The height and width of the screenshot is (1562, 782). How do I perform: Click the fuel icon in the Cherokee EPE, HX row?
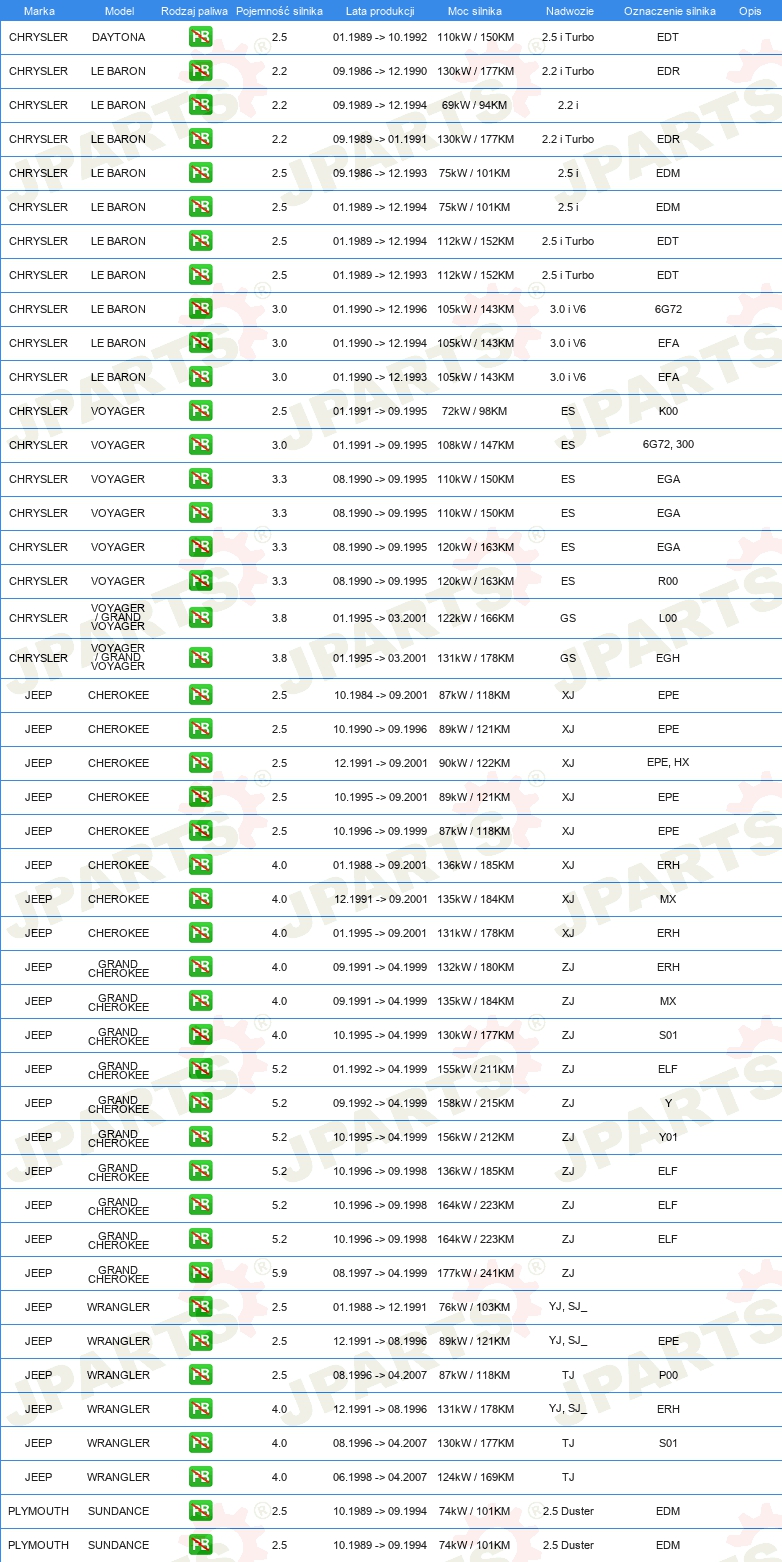click(200, 764)
